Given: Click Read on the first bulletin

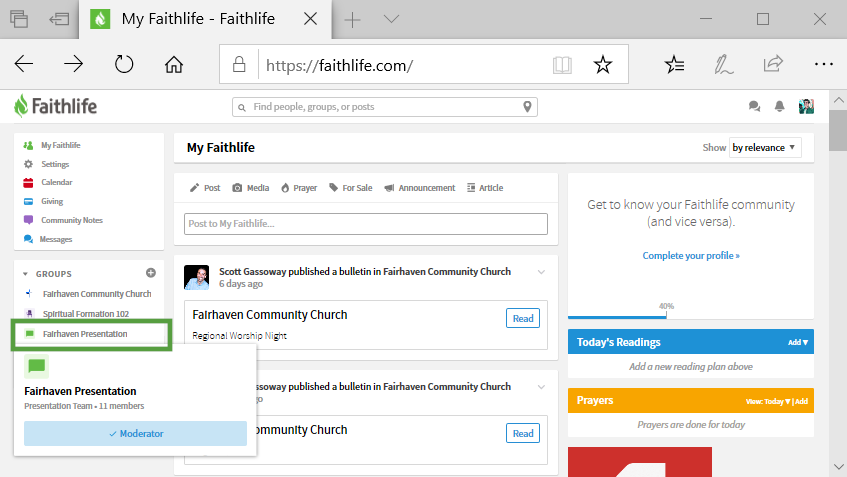Looking at the screenshot, I should tap(523, 319).
